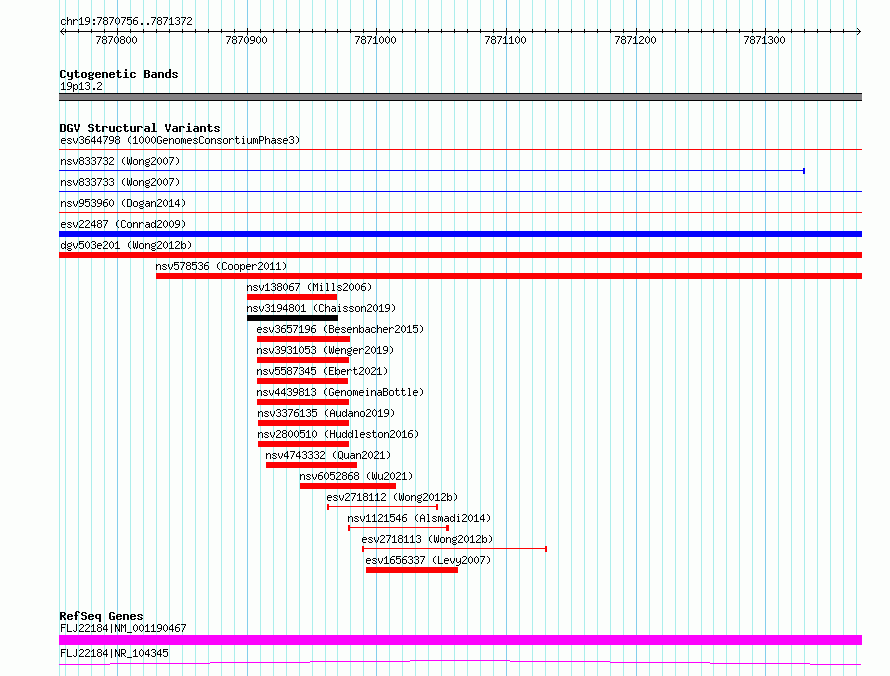The width and height of the screenshot is (890, 676).
Task: Select the FLJ22184|NR_104345 gene label
Action: 114,653
